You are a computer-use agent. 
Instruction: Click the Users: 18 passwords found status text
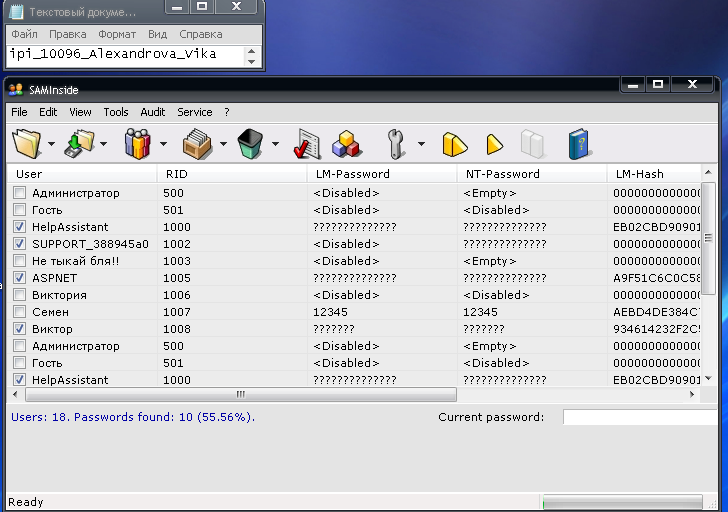point(133,417)
